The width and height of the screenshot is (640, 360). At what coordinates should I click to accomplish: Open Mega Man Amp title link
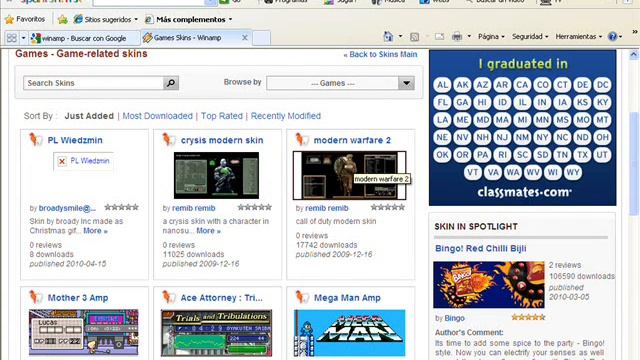(347, 298)
